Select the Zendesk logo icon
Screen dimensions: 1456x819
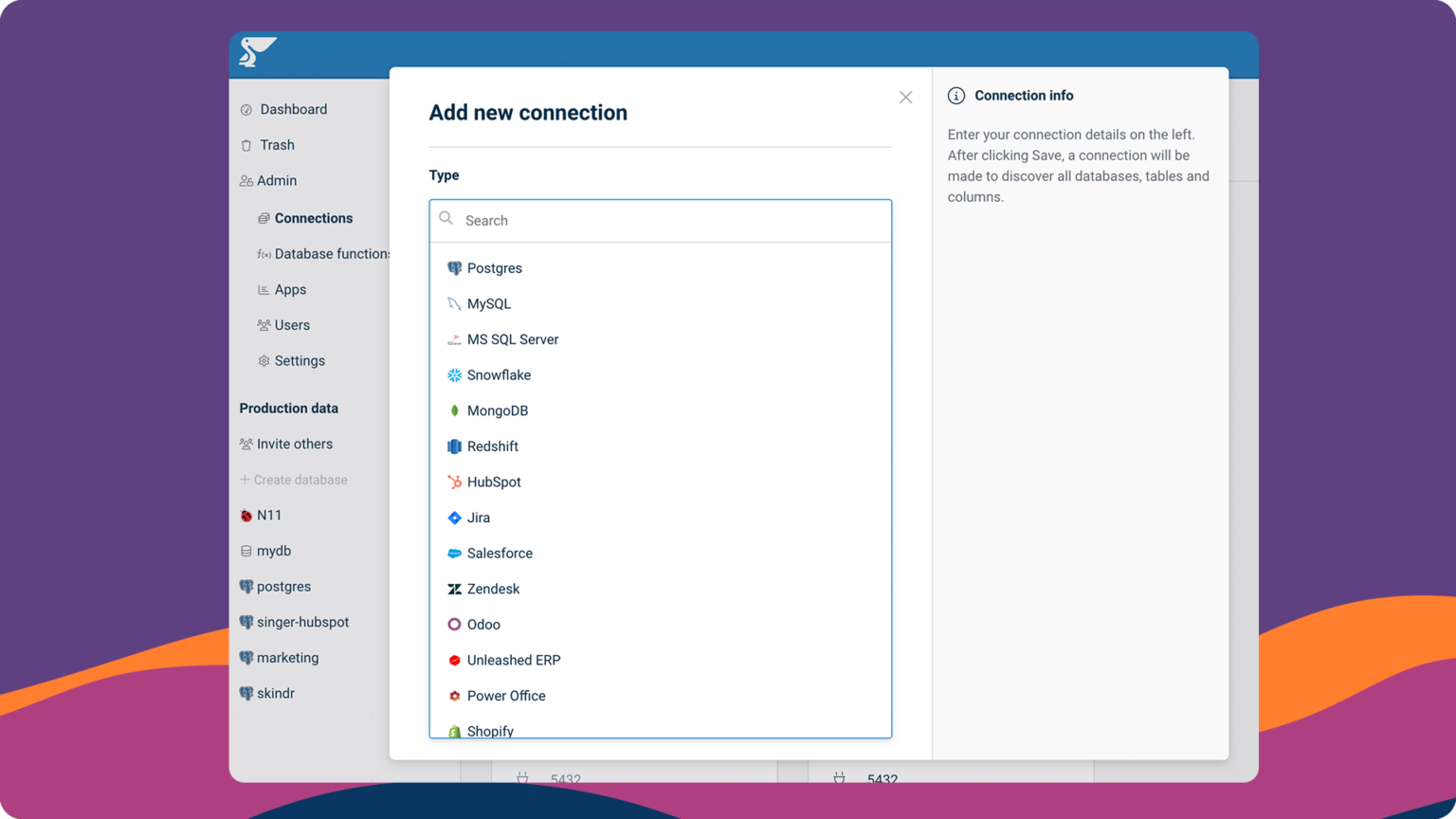tap(454, 589)
